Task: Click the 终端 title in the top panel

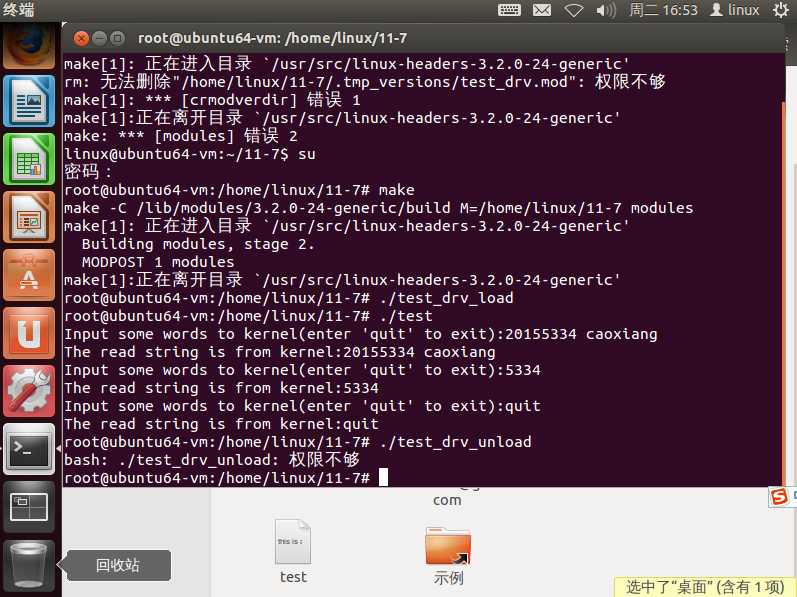Action: click(18, 9)
